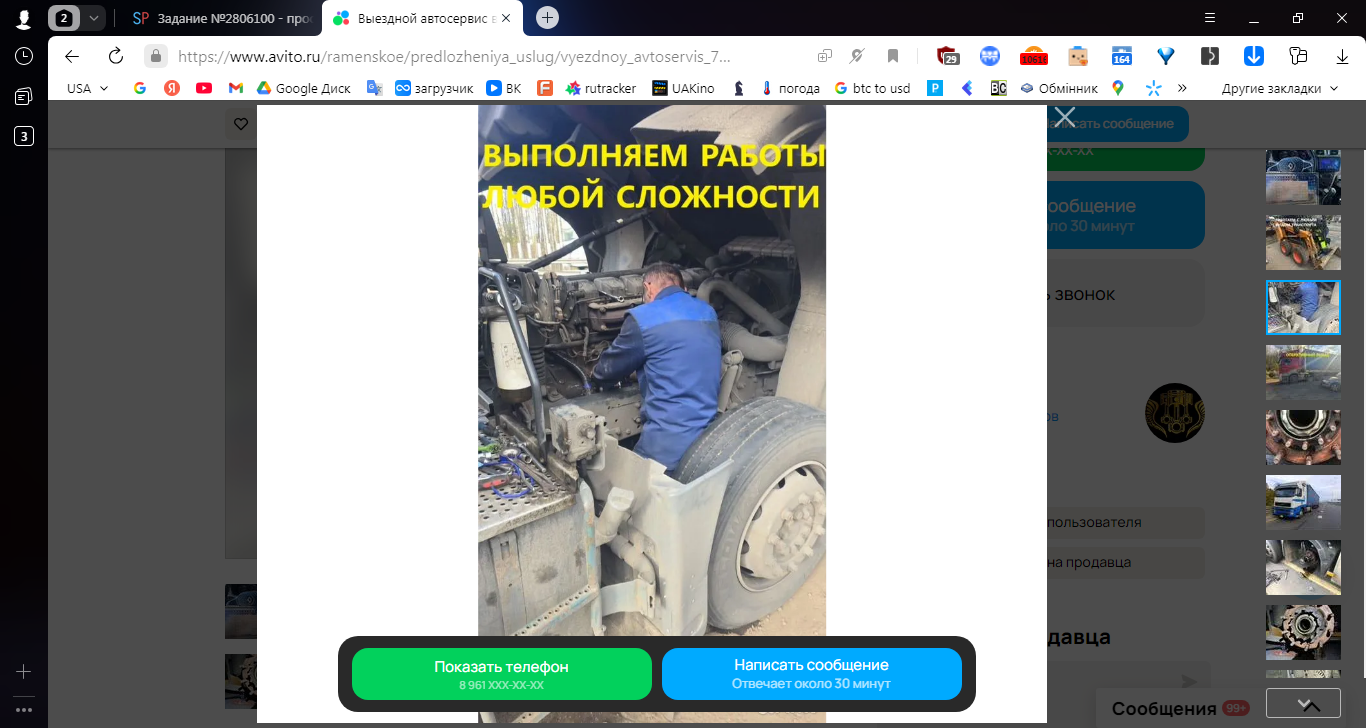View the main truck repair photo
This screenshot has width=1366, height=728.
[652, 413]
